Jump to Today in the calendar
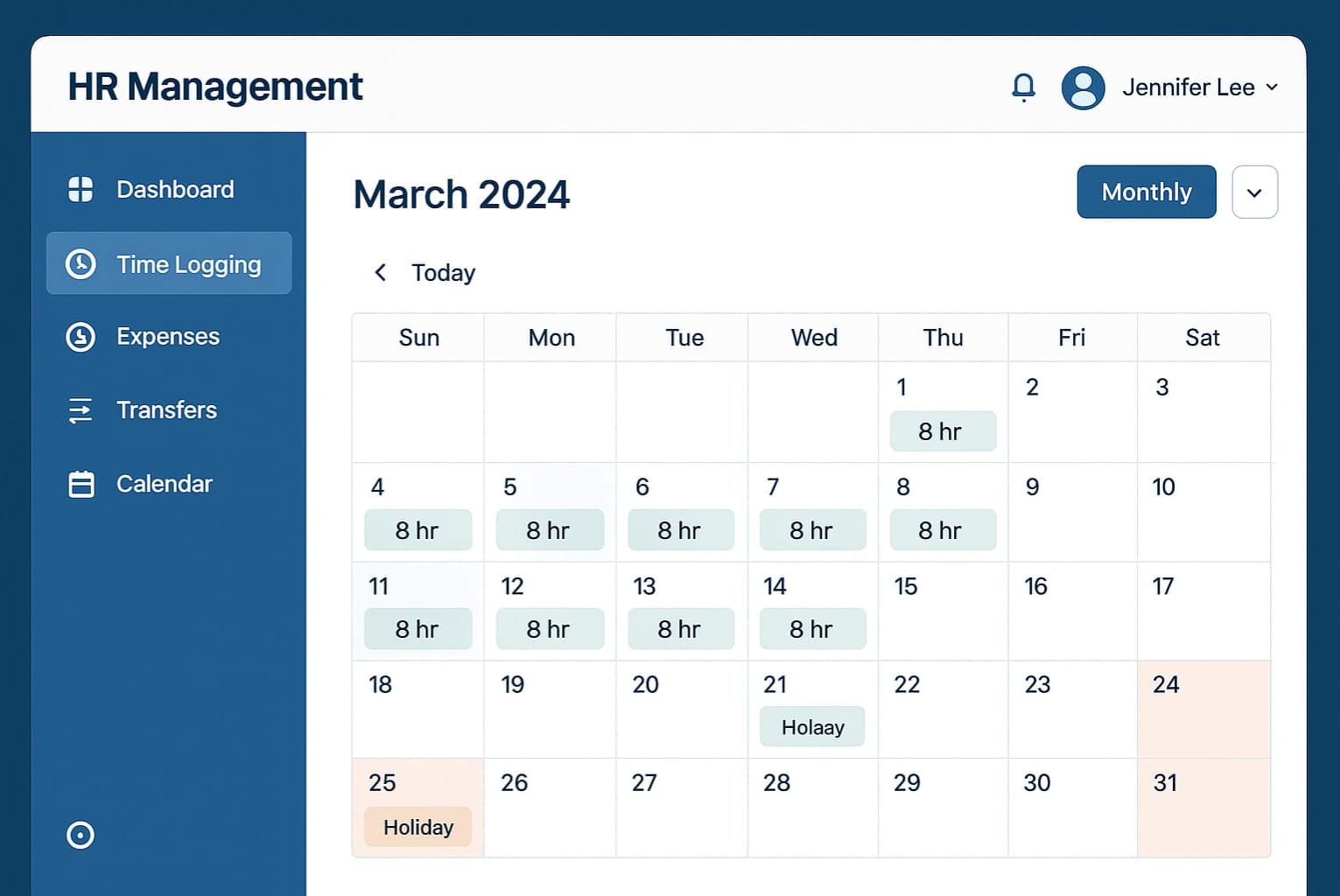 [x=443, y=273]
